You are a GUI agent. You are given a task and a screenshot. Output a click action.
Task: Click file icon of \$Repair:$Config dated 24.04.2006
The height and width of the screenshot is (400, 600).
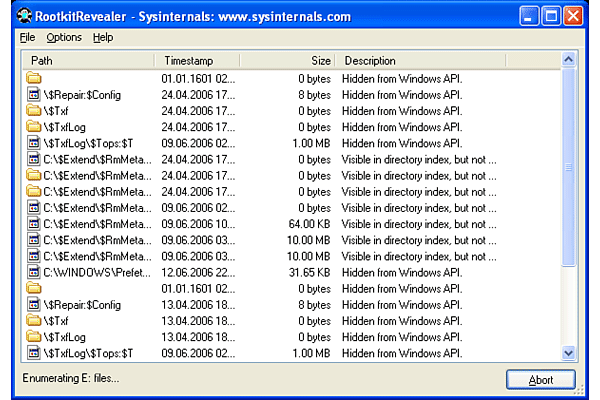[34, 95]
